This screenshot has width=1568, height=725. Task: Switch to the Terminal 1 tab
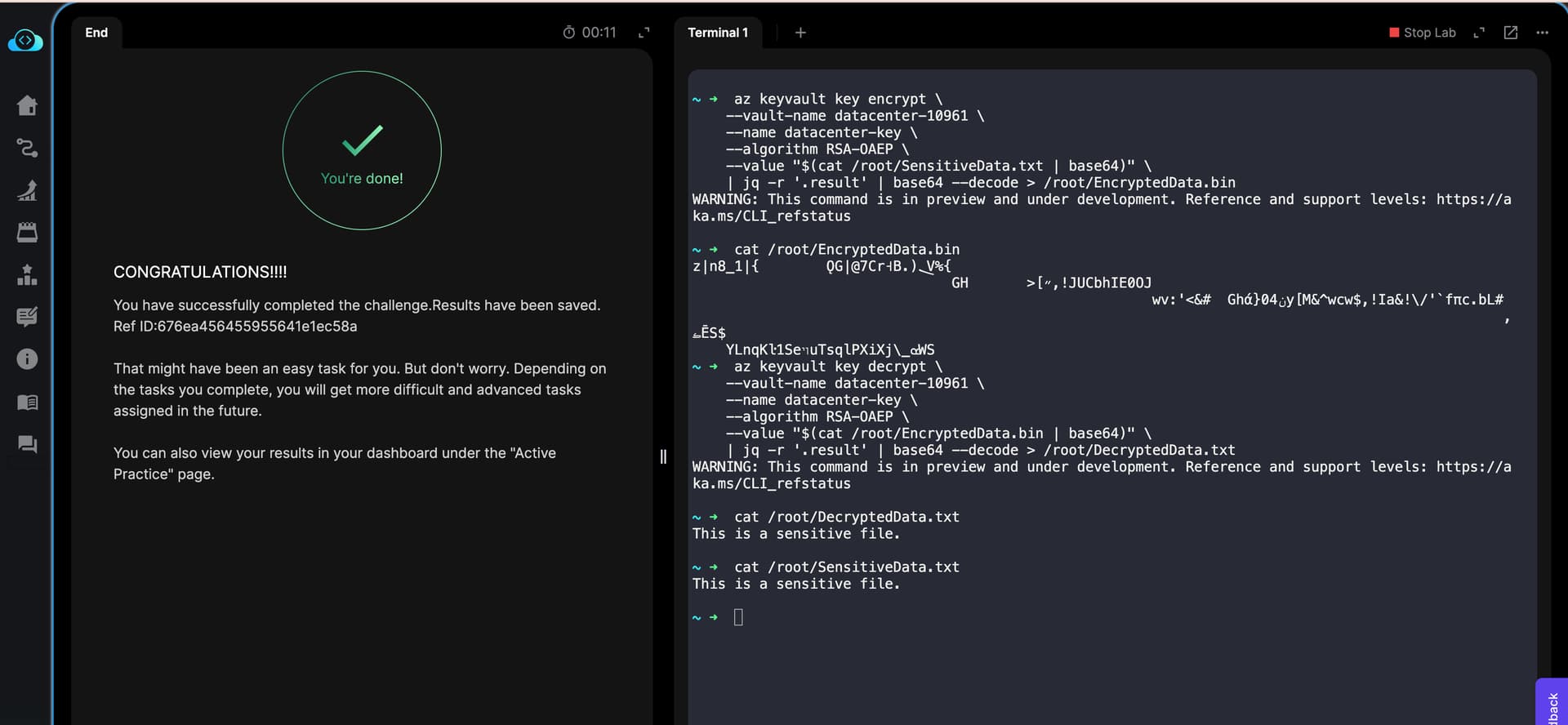pyautogui.click(x=717, y=33)
